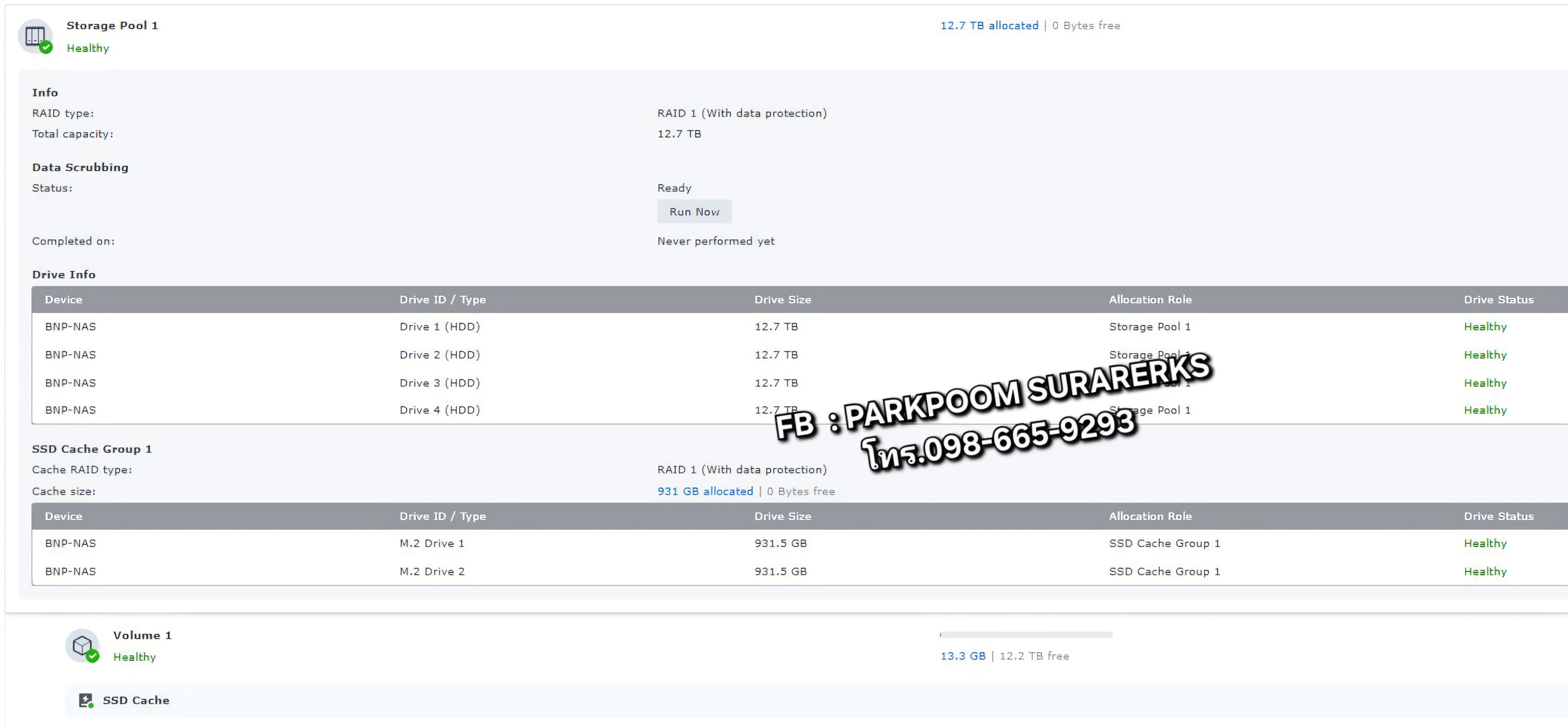Click the Volume 1 usage bar

1025,635
